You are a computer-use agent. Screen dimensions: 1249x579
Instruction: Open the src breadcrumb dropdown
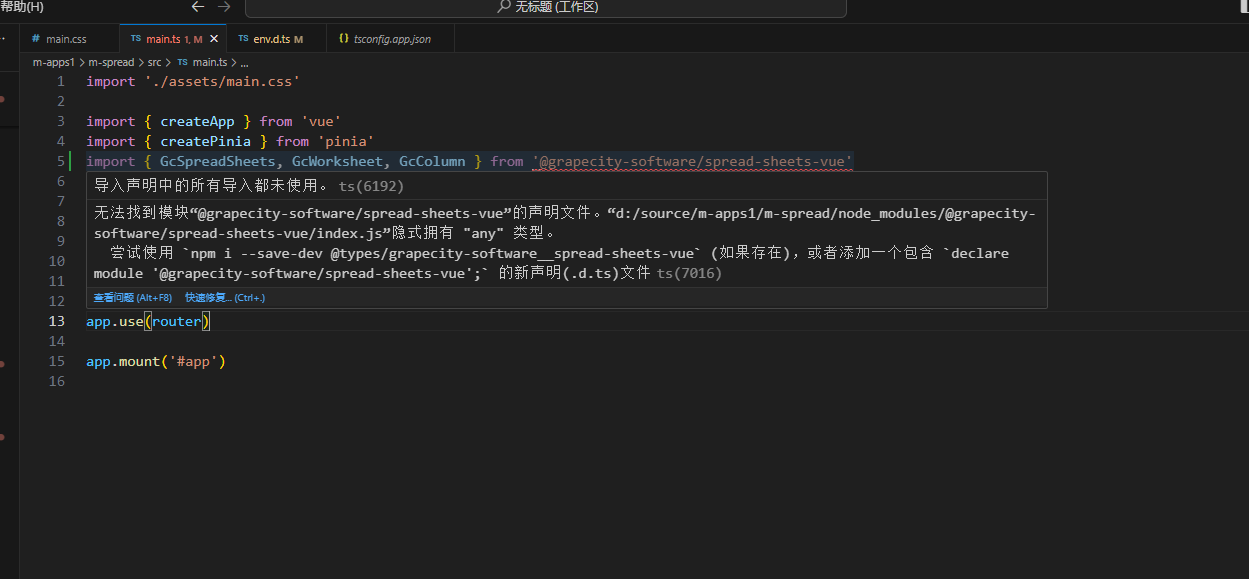153,61
